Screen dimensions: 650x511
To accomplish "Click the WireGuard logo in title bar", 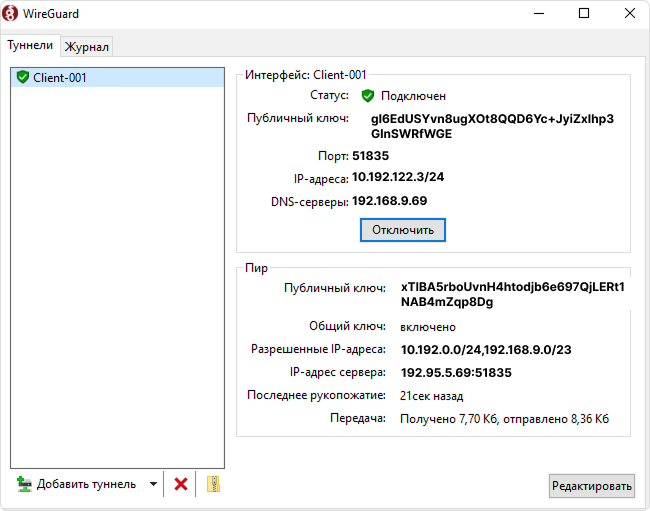I will point(10,13).
